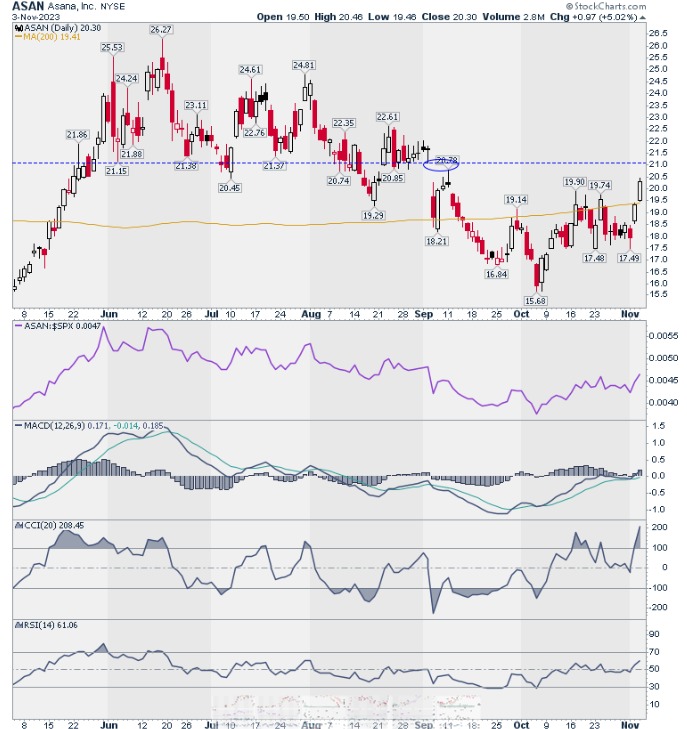Click the 21.86 price label
The width and height of the screenshot is (687, 729).
click(x=77, y=134)
